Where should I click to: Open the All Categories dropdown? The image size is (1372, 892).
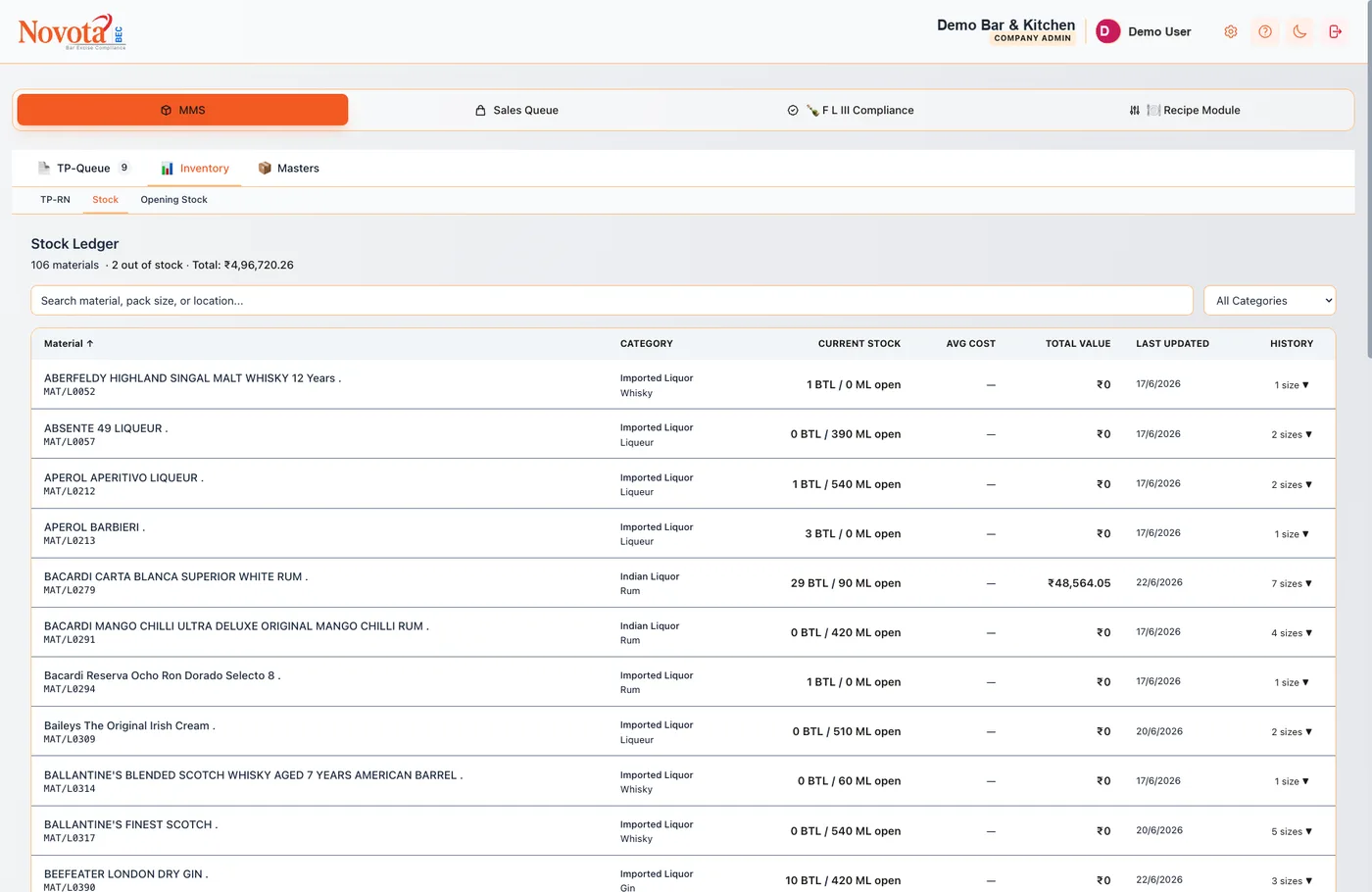[1269, 301]
